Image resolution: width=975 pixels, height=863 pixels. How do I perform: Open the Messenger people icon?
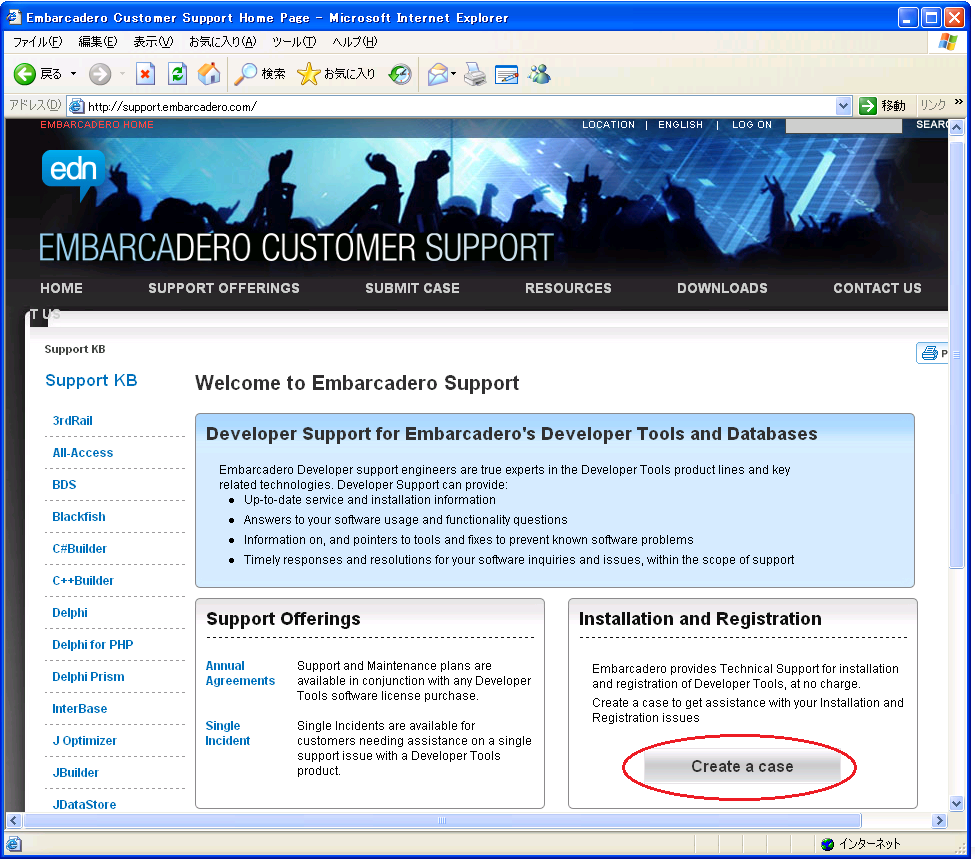[539, 75]
